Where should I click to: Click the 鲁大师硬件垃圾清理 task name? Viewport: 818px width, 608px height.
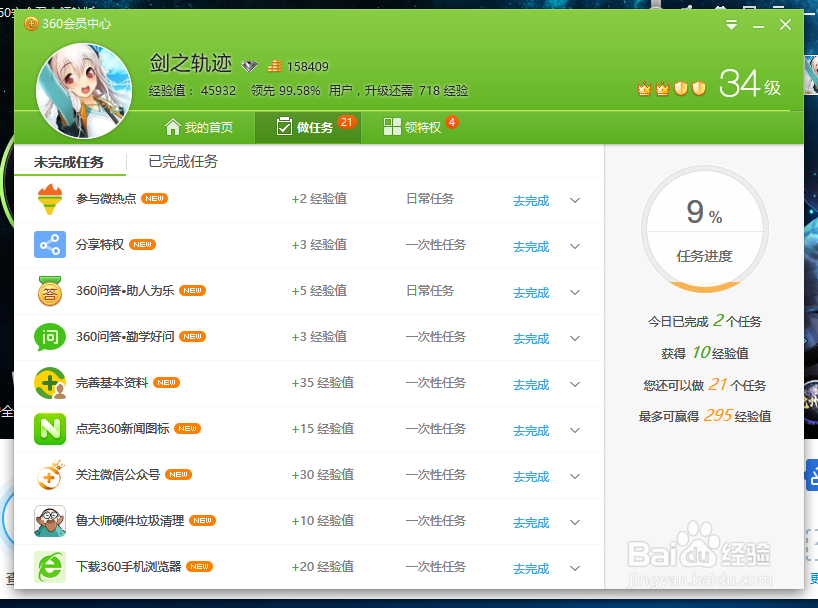click(x=130, y=520)
